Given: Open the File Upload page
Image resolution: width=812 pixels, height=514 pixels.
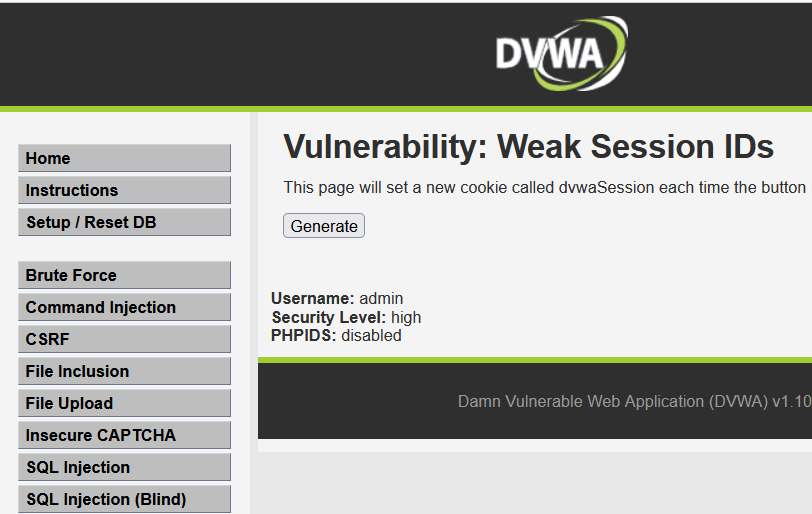Looking at the screenshot, I should click(124, 404).
